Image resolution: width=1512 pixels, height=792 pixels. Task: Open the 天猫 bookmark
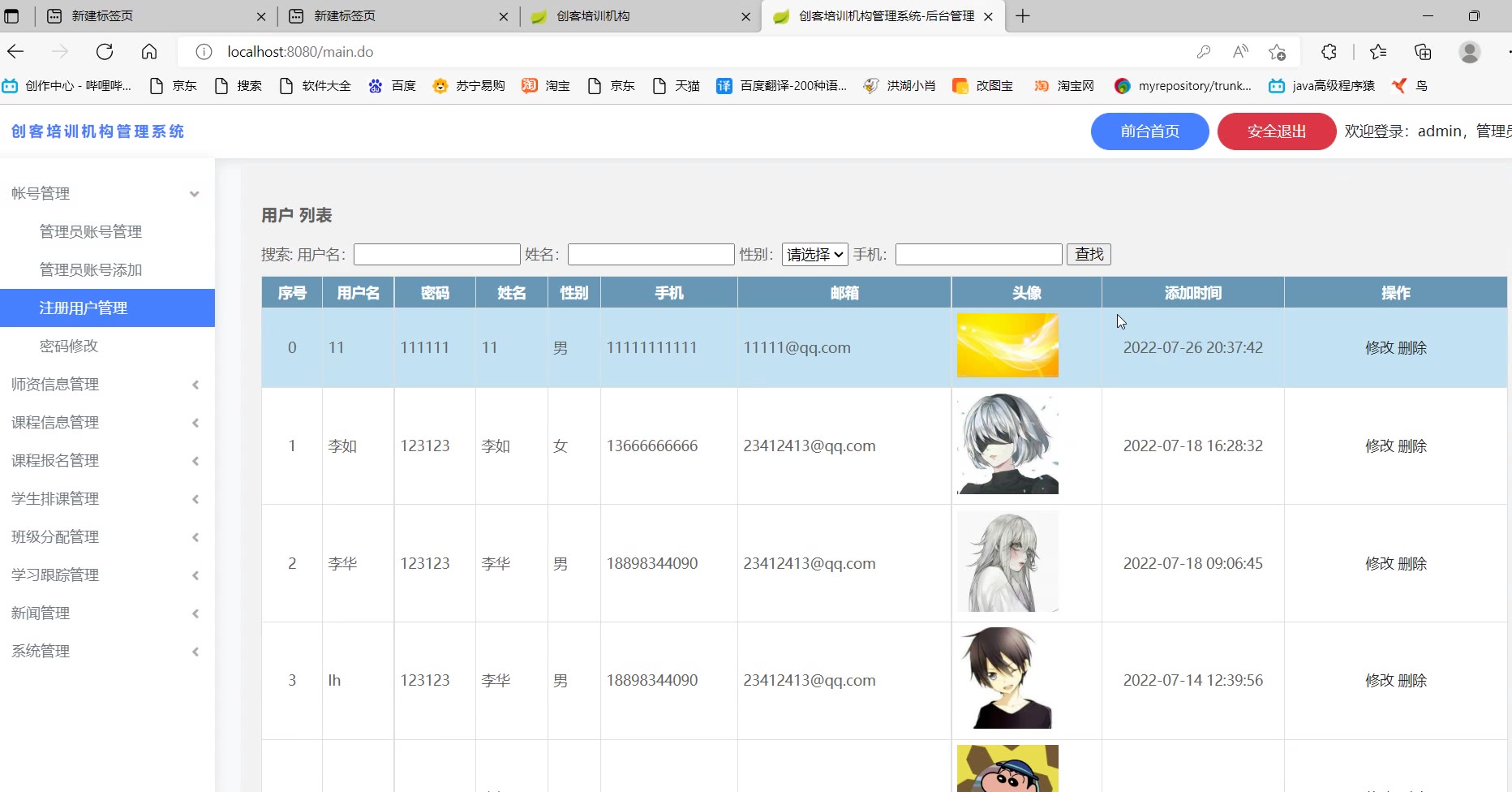point(676,86)
